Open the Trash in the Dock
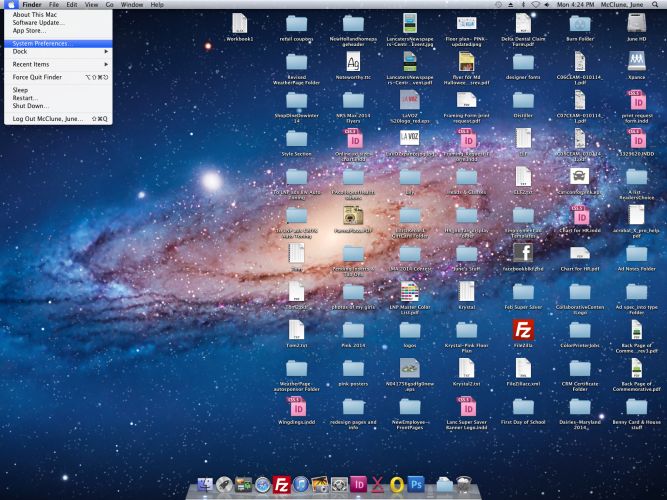Screen dimensions: 667x500 (x=463, y=485)
